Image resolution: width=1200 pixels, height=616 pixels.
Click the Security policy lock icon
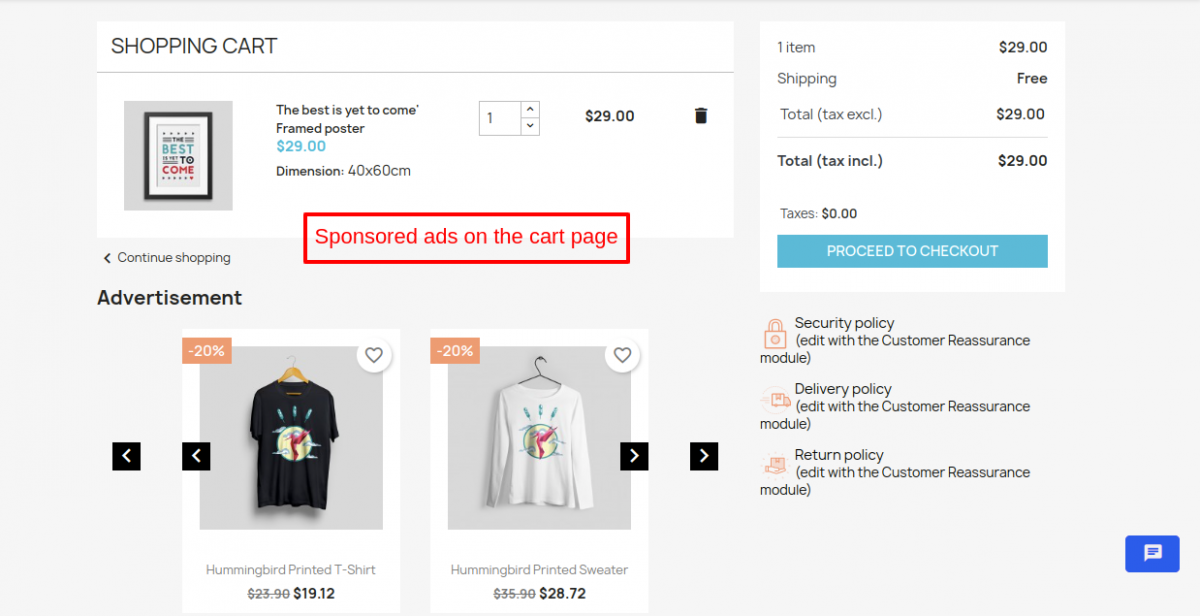pyautogui.click(x=775, y=333)
